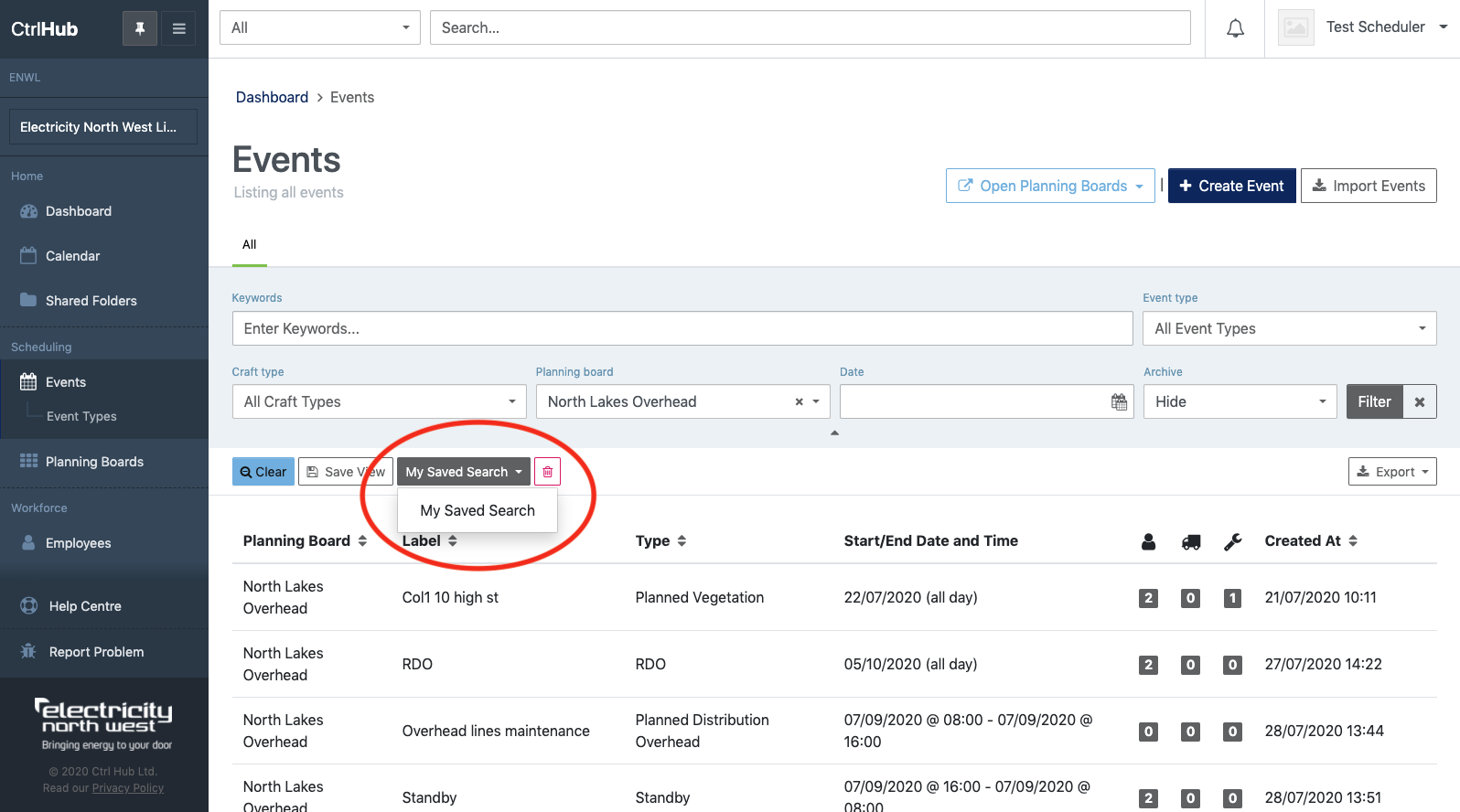Open Events in the sidebar
This screenshot has width=1460, height=812.
click(x=66, y=382)
